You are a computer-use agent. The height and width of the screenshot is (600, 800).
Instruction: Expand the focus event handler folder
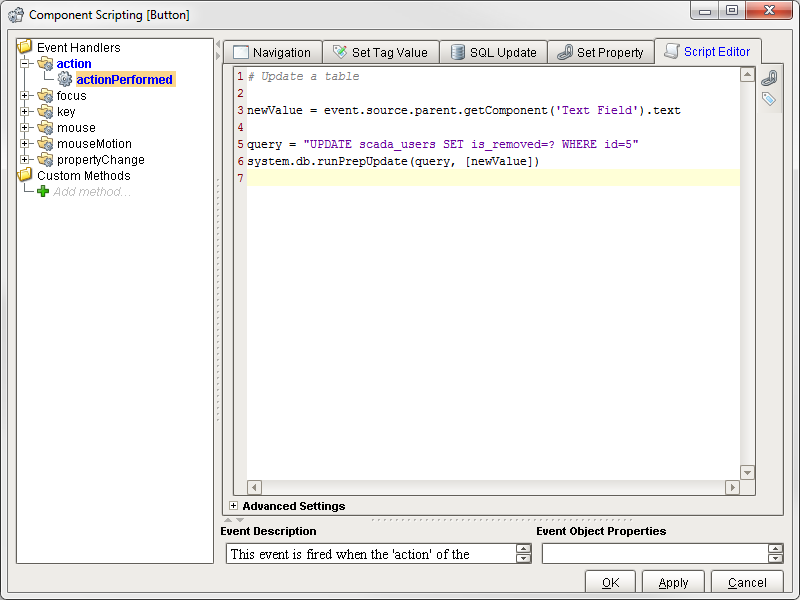pyautogui.click(x=25, y=95)
